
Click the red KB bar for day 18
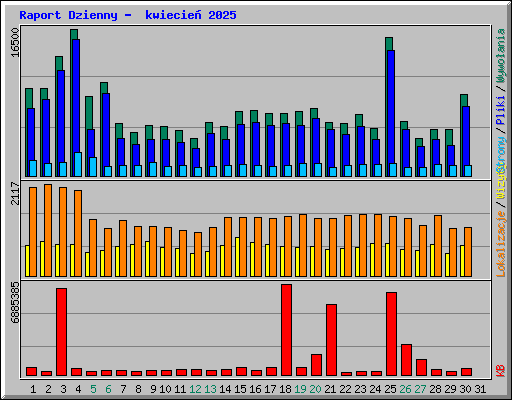coord(286,330)
